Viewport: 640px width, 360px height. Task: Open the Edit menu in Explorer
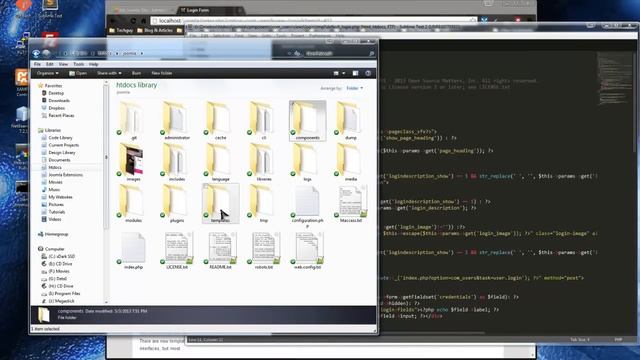[x=49, y=64]
